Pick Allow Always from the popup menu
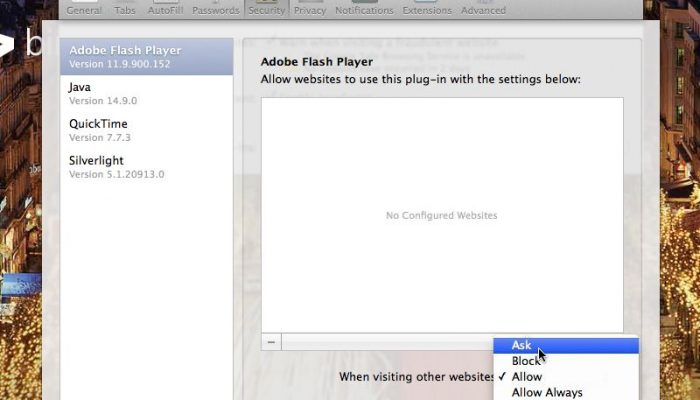 (x=566, y=392)
